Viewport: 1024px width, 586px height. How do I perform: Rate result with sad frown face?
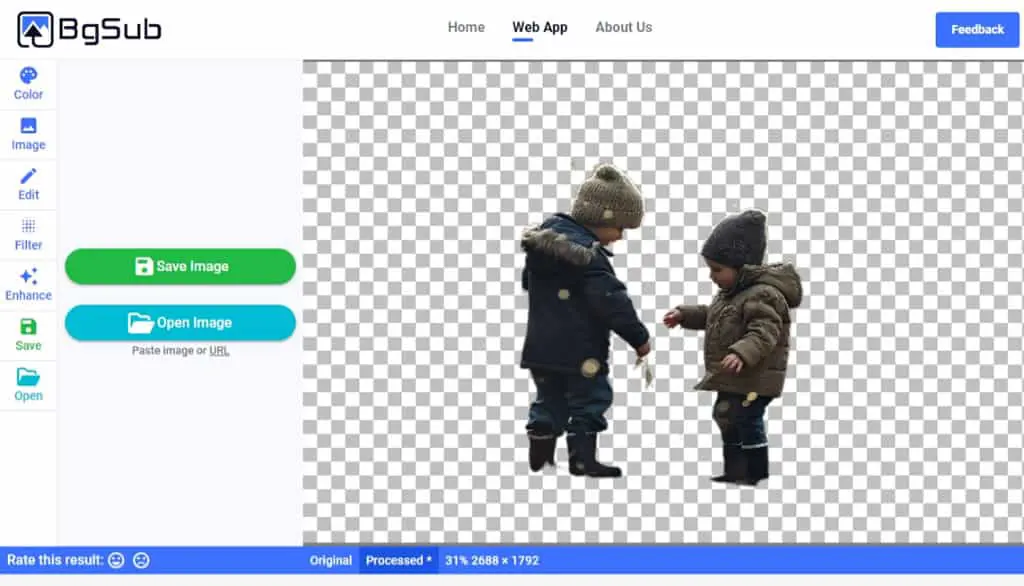(x=141, y=561)
